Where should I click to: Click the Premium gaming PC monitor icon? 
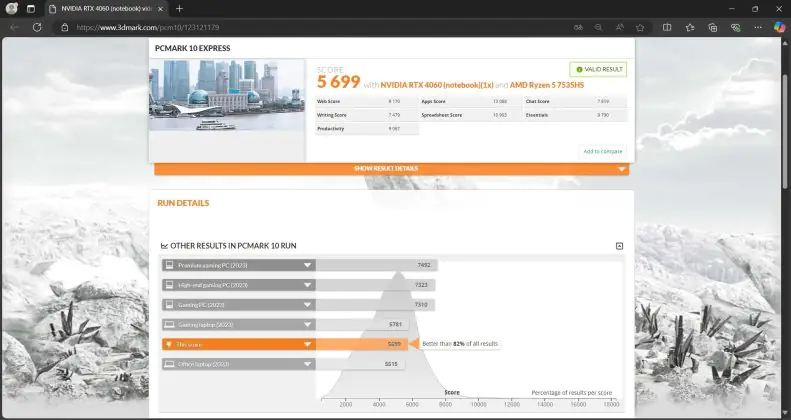tap(170, 265)
